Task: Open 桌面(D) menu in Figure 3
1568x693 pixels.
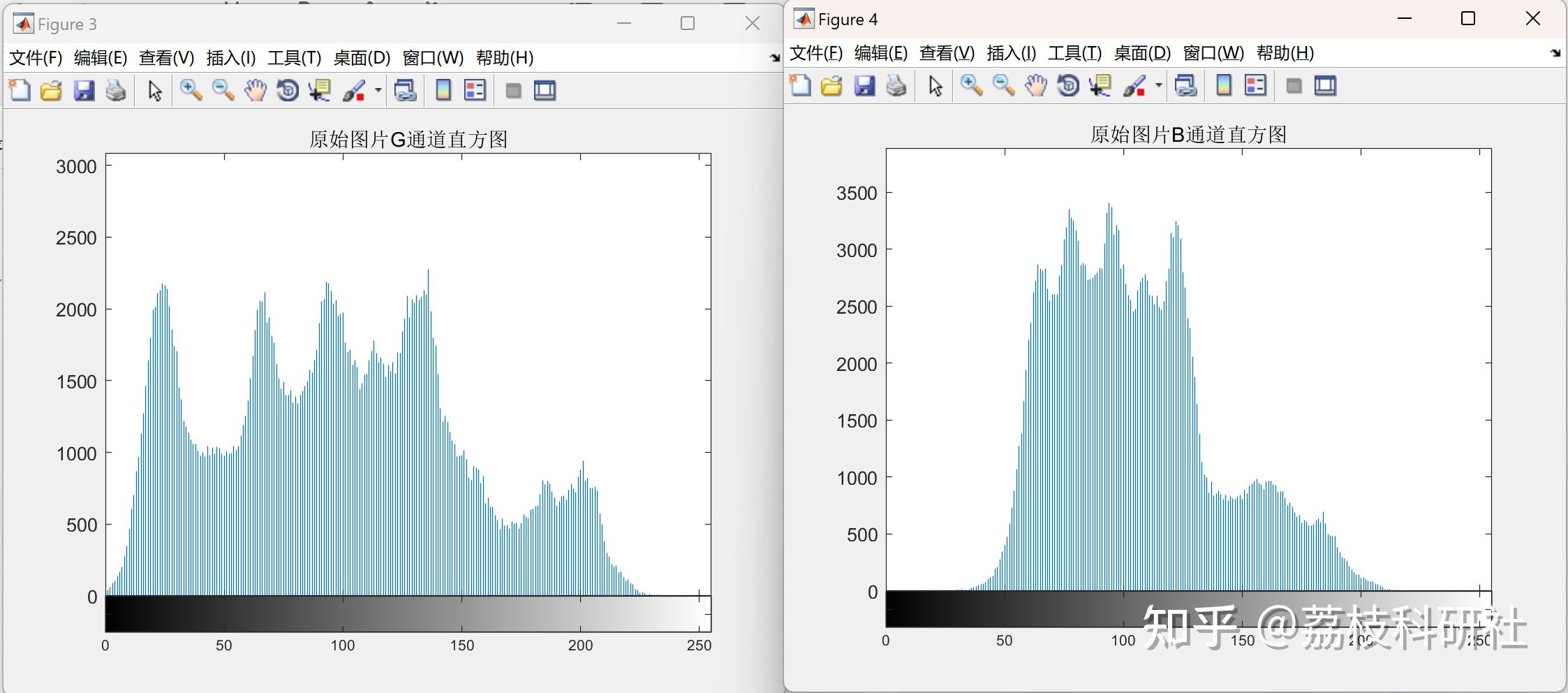Action: click(362, 58)
